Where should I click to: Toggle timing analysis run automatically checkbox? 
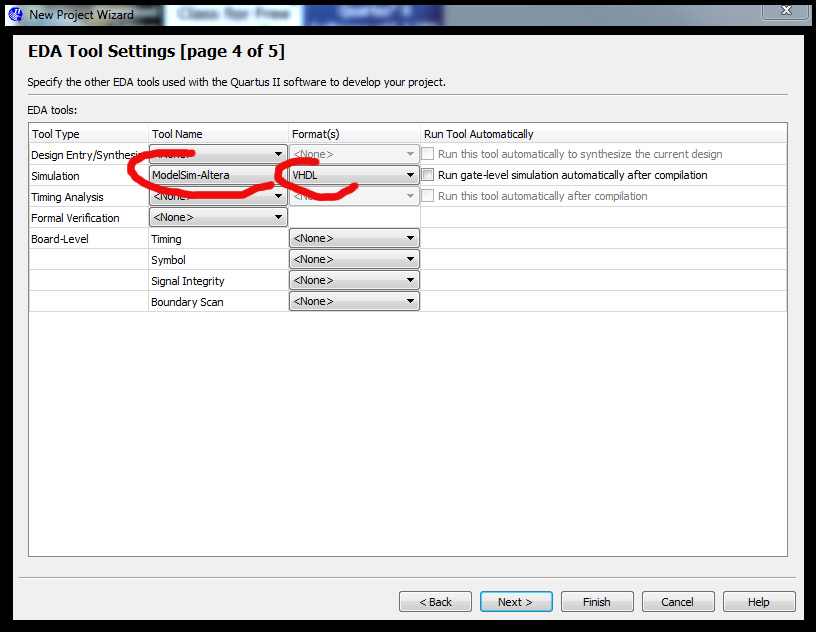click(x=428, y=196)
